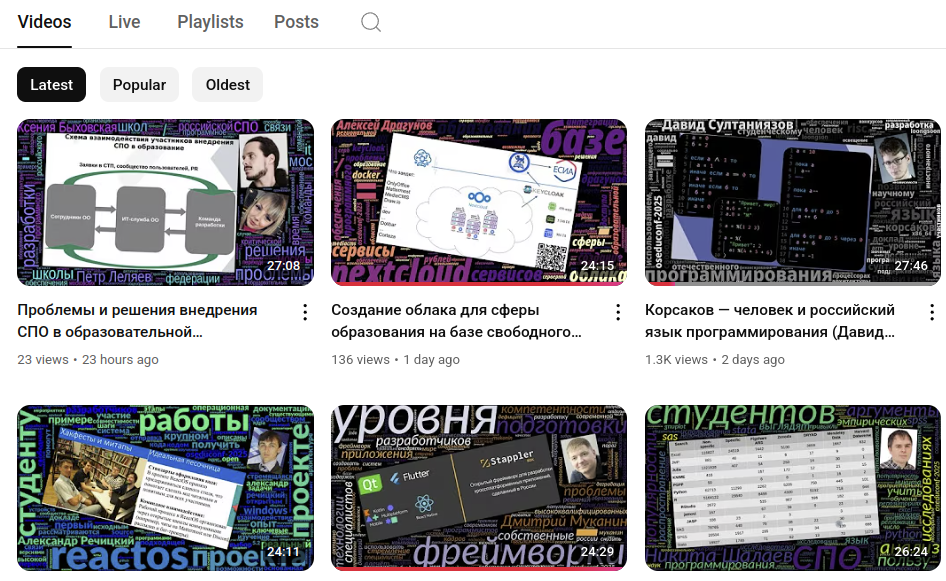Open the Корсаков — человек и российский язык title
Screen dimensions: 946x581
[x=769, y=320]
